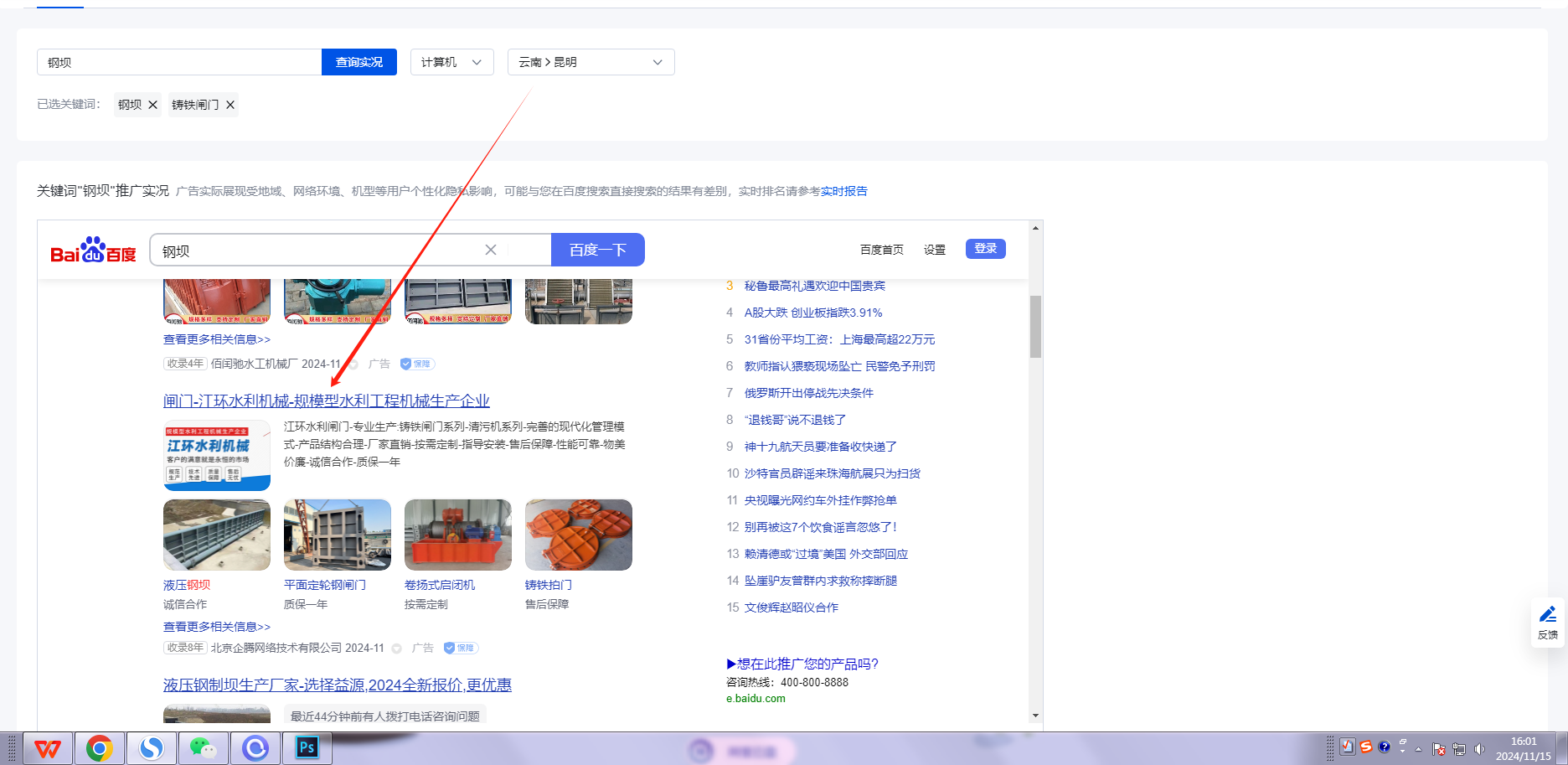Open the 实时报告 link

(x=843, y=191)
